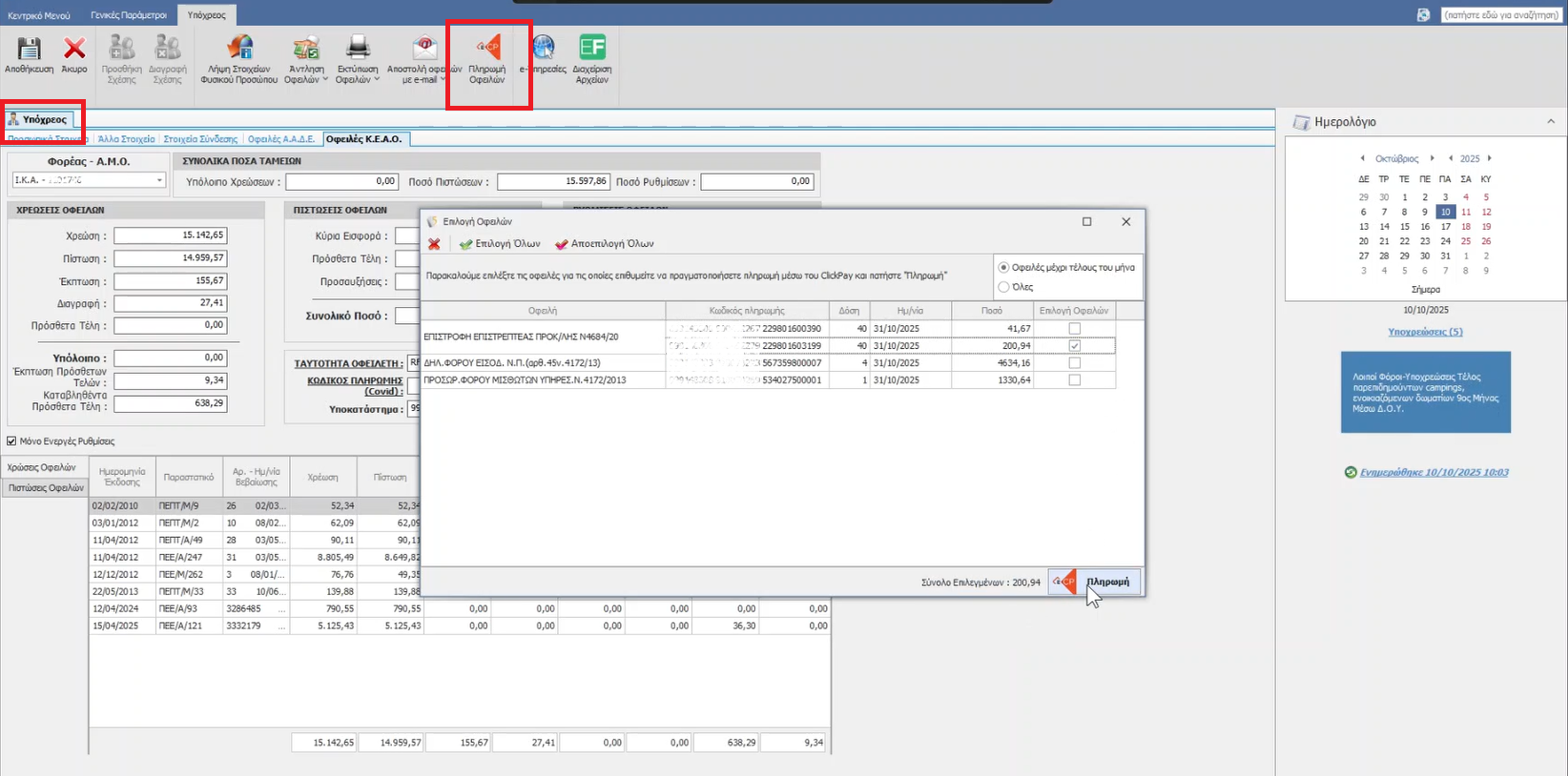Click Αποεπιλογή Όλων in the dialog
1568x776 pixels.
(x=604, y=244)
